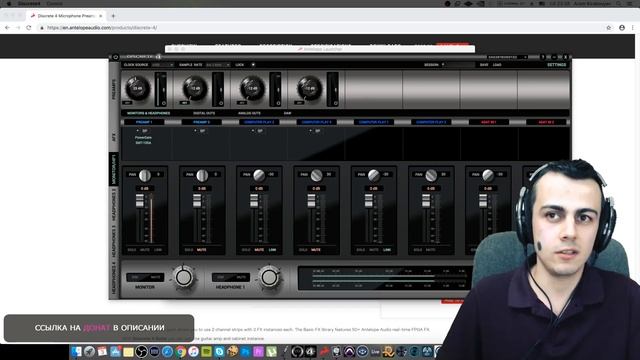Go back using the browser back arrow
The width and height of the screenshot is (640, 360).
7,28
